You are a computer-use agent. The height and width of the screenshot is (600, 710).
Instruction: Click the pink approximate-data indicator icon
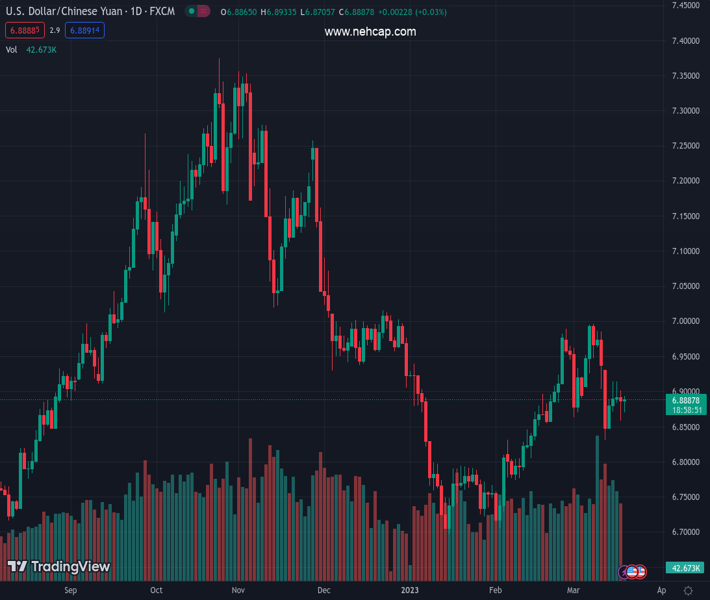point(203,11)
